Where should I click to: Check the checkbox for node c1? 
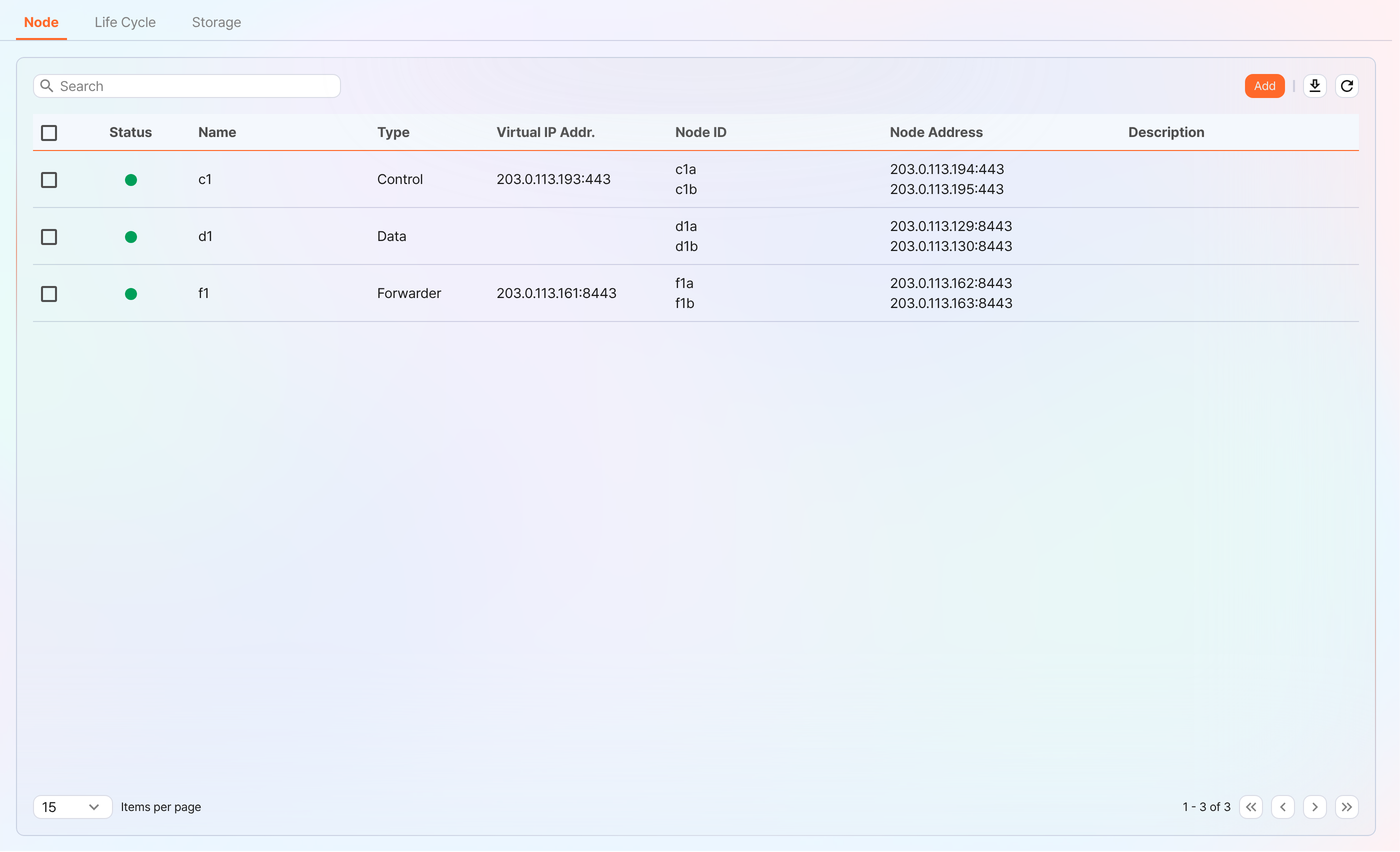[x=49, y=180]
